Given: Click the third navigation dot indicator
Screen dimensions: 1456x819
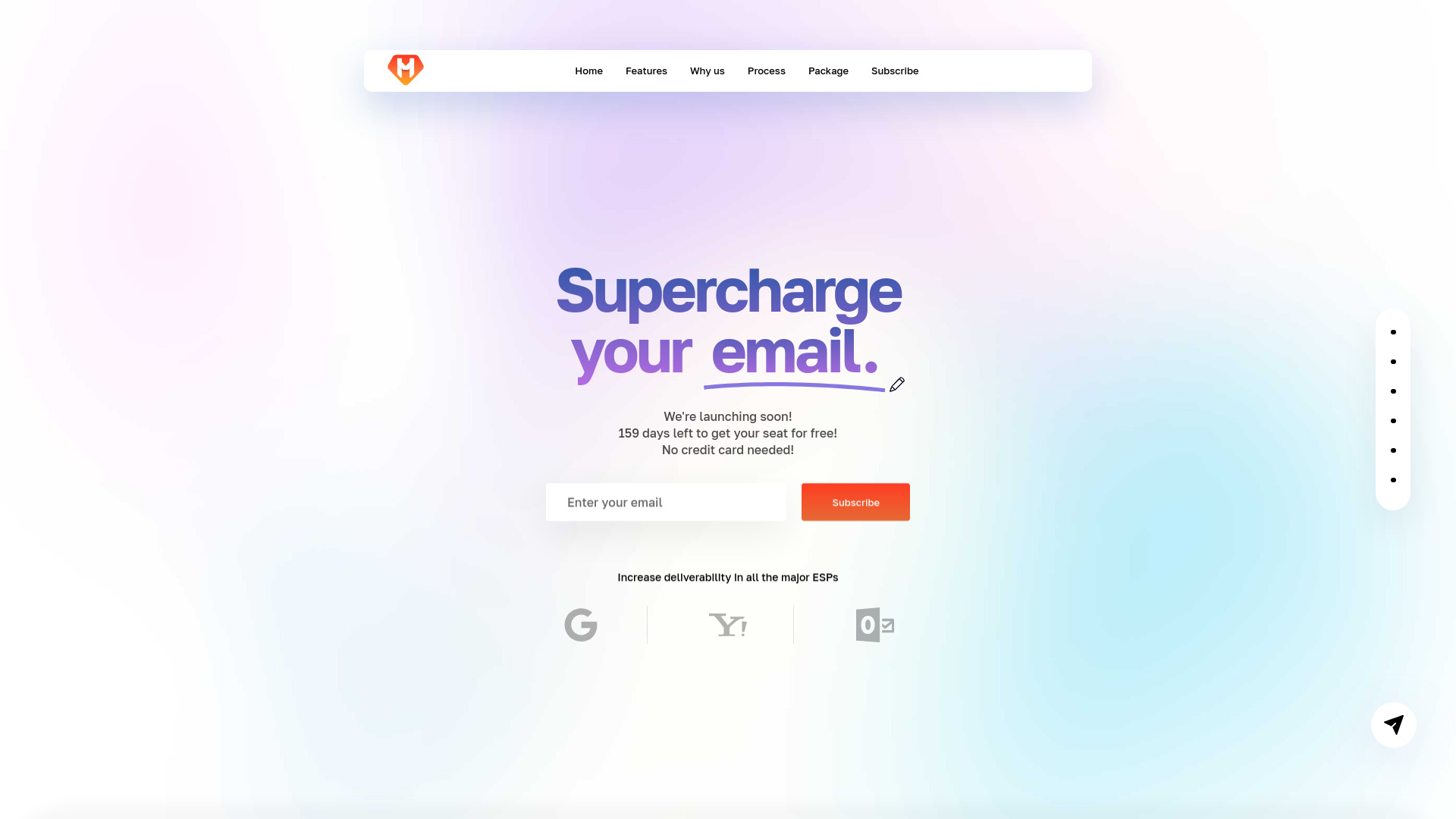Looking at the screenshot, I should pos(1393,391).
